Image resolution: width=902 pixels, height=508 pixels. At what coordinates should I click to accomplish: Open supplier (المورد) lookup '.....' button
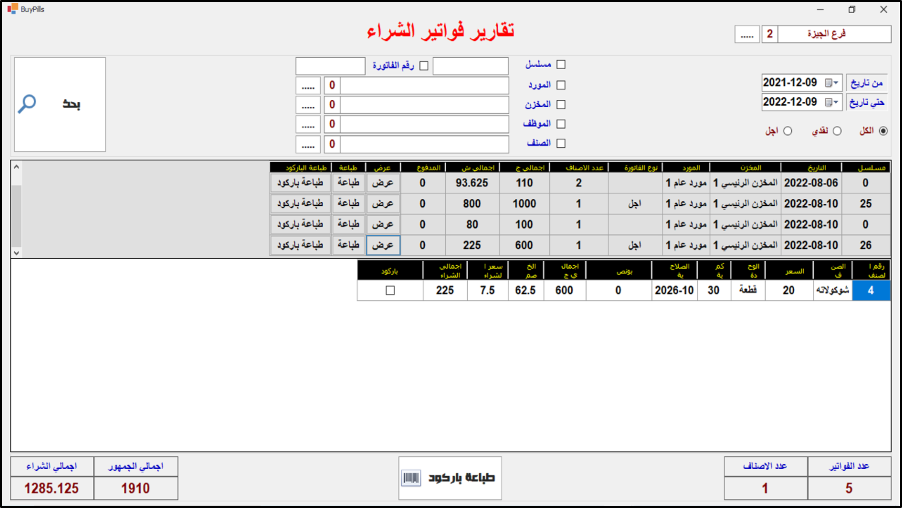click(308, 86)
